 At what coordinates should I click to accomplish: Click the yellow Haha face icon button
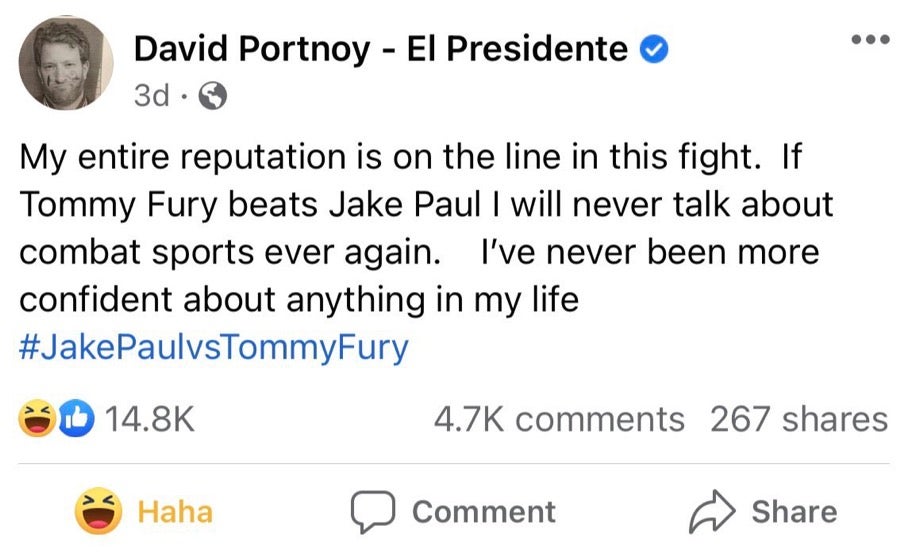click(x=99, y=511)
